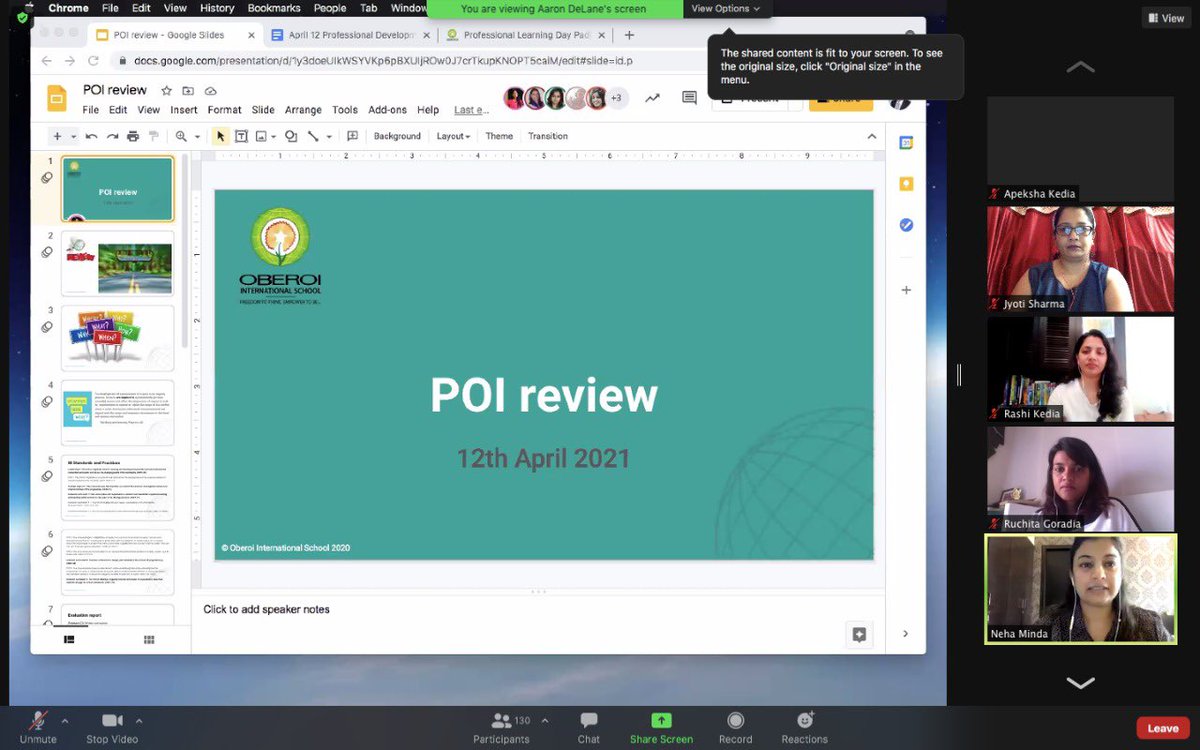Toggle Share Screen in Zoom
The height and width of the screenshot is (750, 1200).
coord(660,727)
